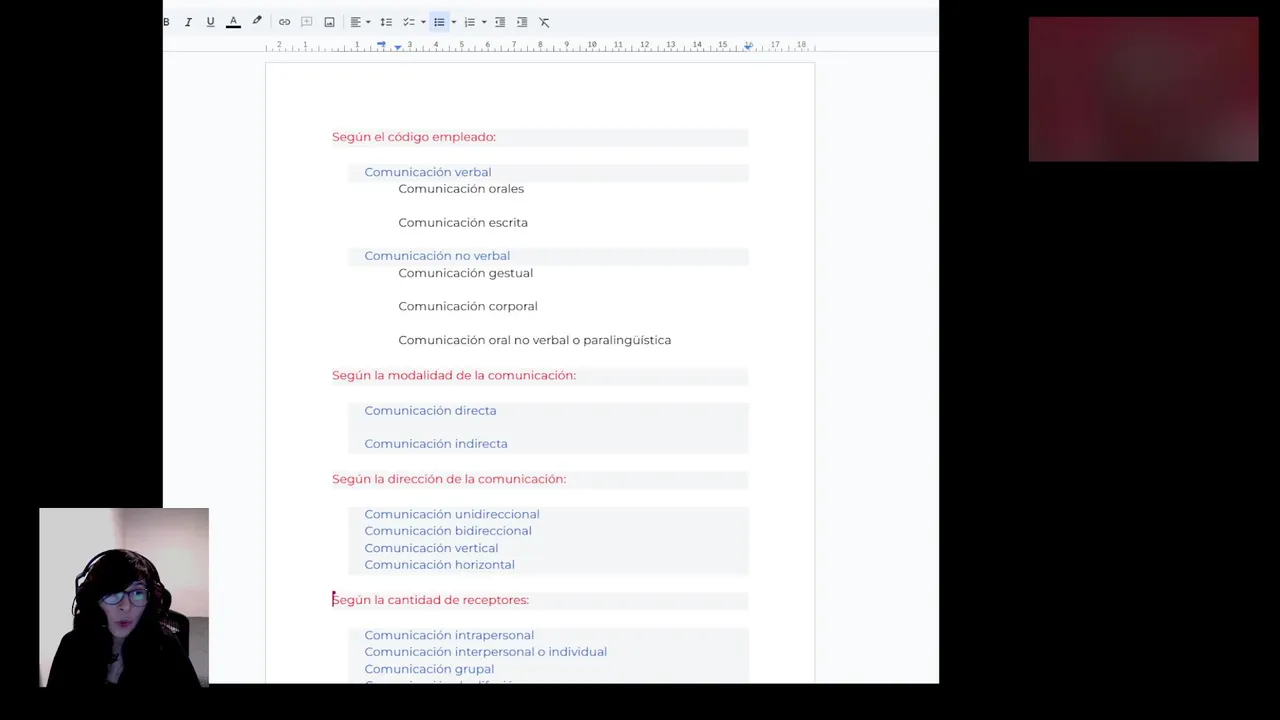Click the right indent marker on ruler

748,46
